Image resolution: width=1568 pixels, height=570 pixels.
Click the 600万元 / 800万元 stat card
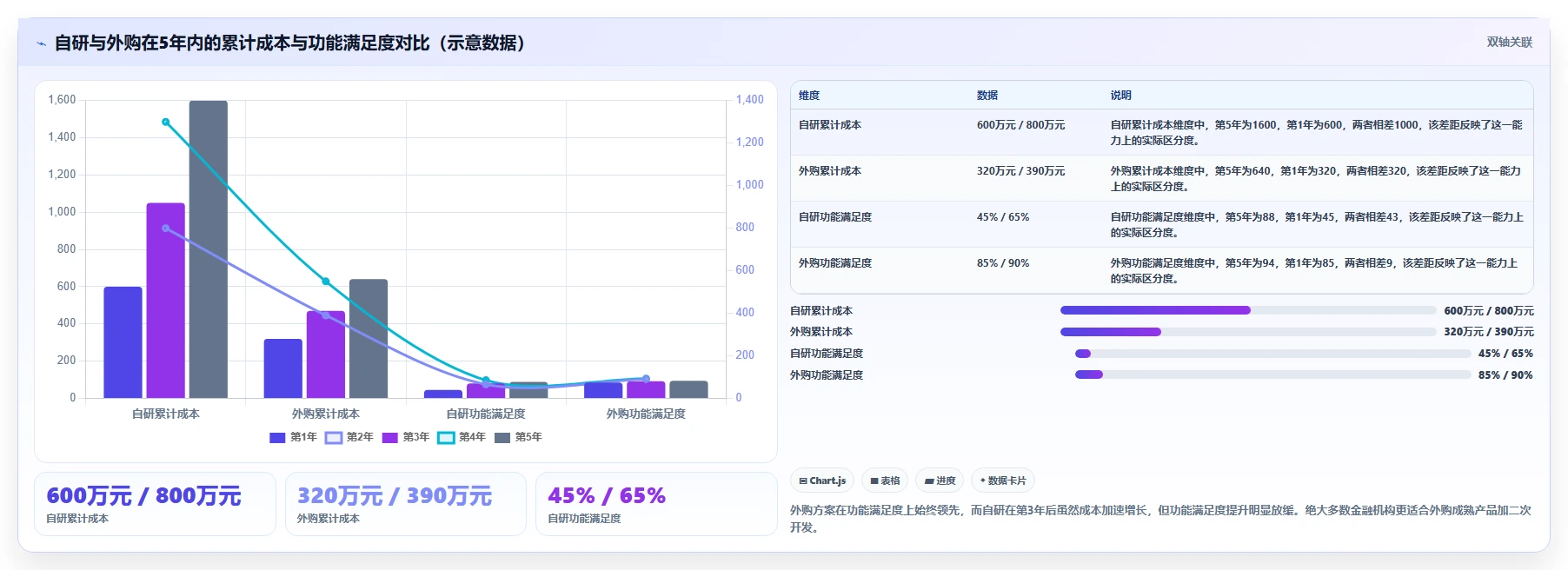point(155,504)
